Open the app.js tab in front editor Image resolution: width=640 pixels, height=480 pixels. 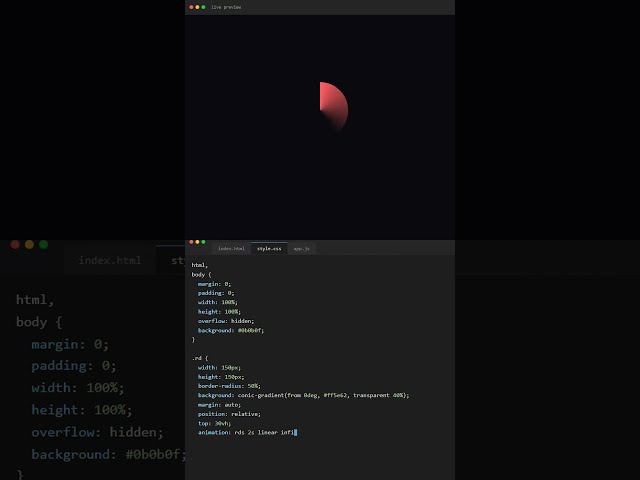(302, 249)
